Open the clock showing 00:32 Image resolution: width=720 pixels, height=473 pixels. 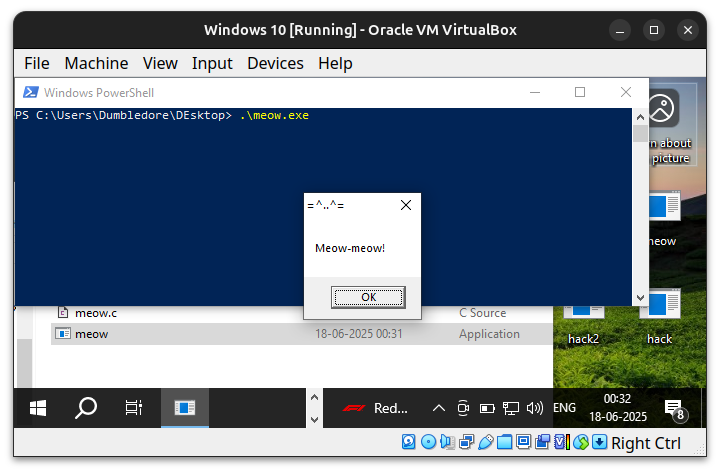coord(618,408)
